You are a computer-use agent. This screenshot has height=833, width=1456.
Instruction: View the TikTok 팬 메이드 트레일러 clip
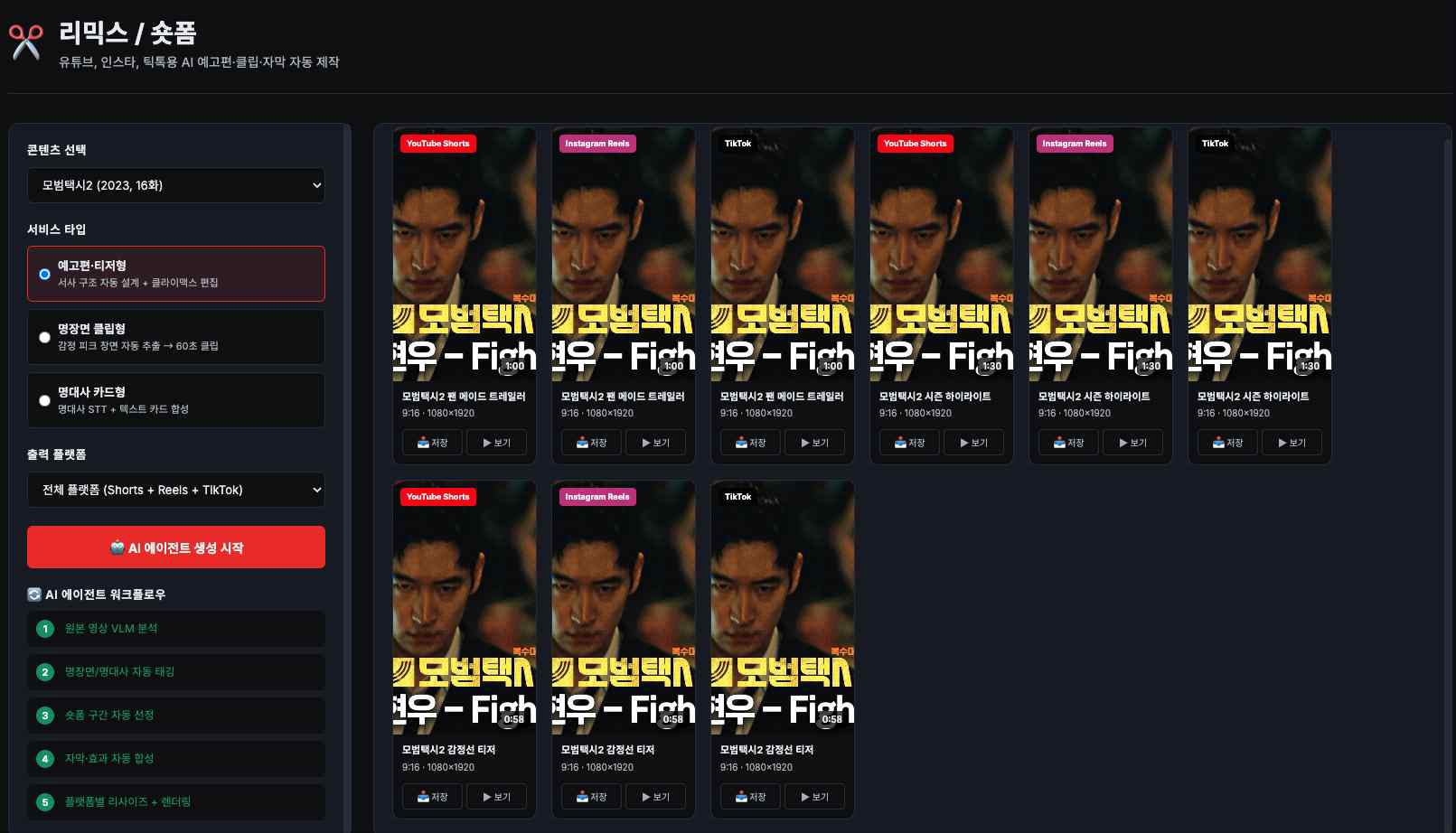pyautogui.click(x=814, y=443)
